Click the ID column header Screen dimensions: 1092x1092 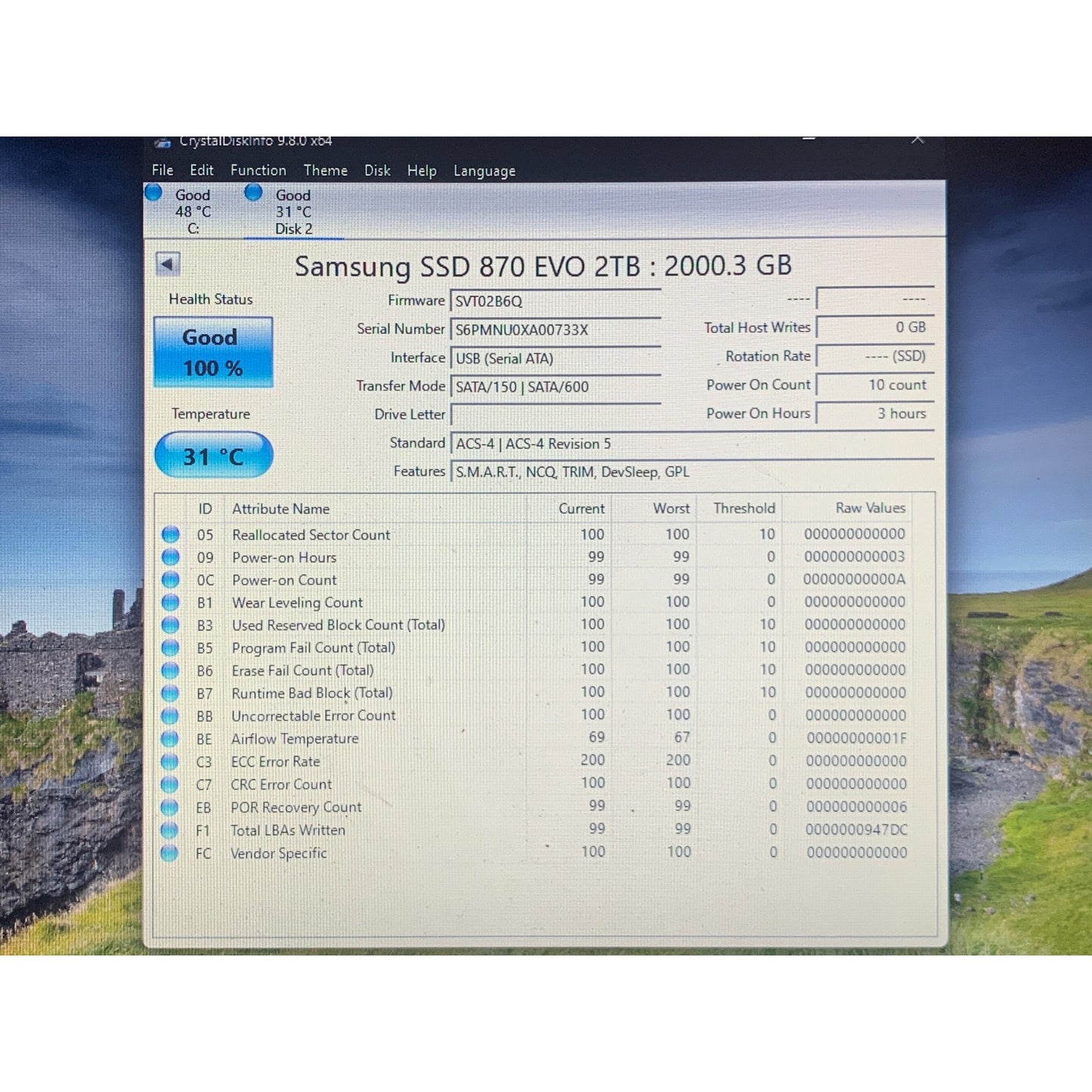pyautogui.click(x=205, y=509)
